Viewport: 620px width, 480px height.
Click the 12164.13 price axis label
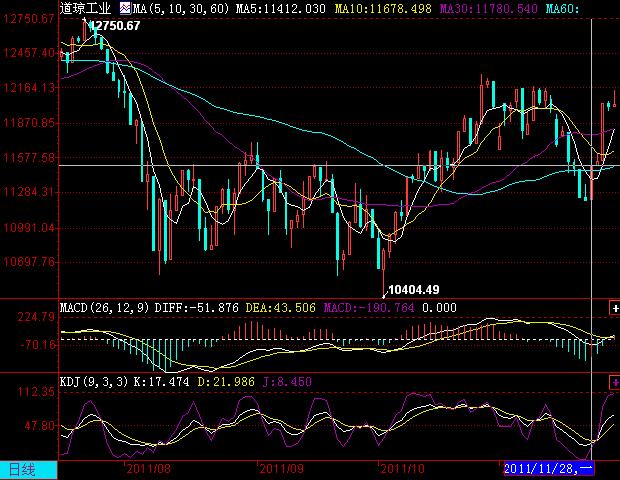pyautogui.click(x=30, y=88)
